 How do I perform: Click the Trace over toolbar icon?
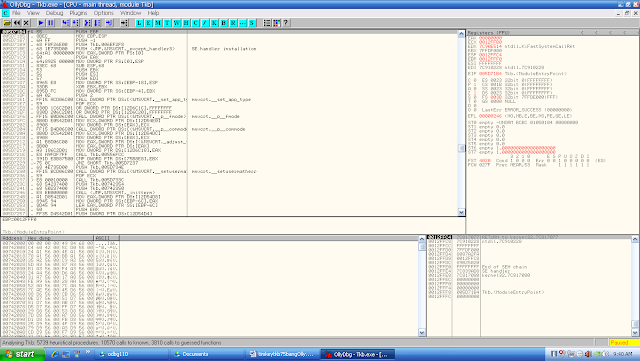point(98,23)
